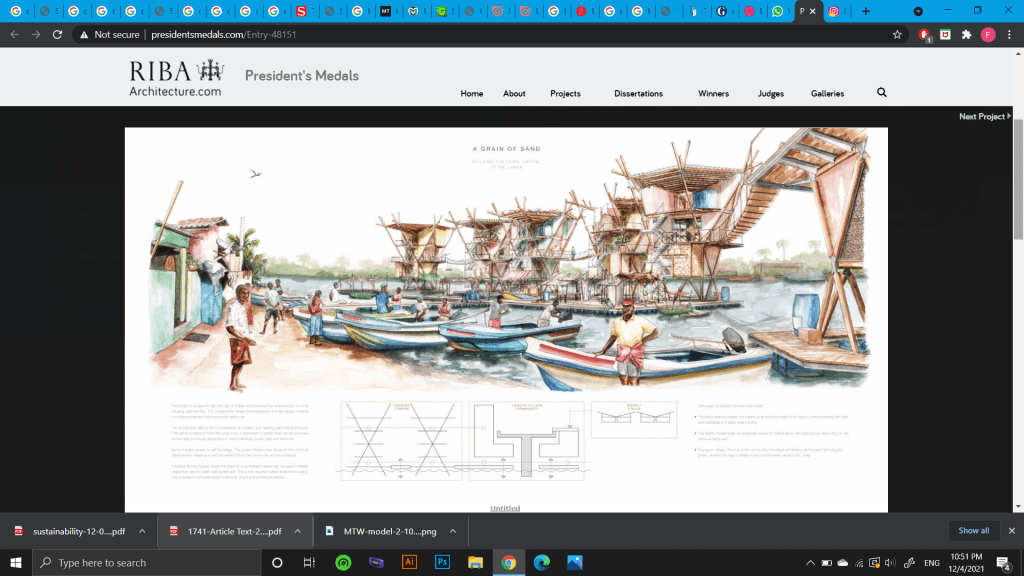Open Photoshop from the taskbar

(441, 562)
